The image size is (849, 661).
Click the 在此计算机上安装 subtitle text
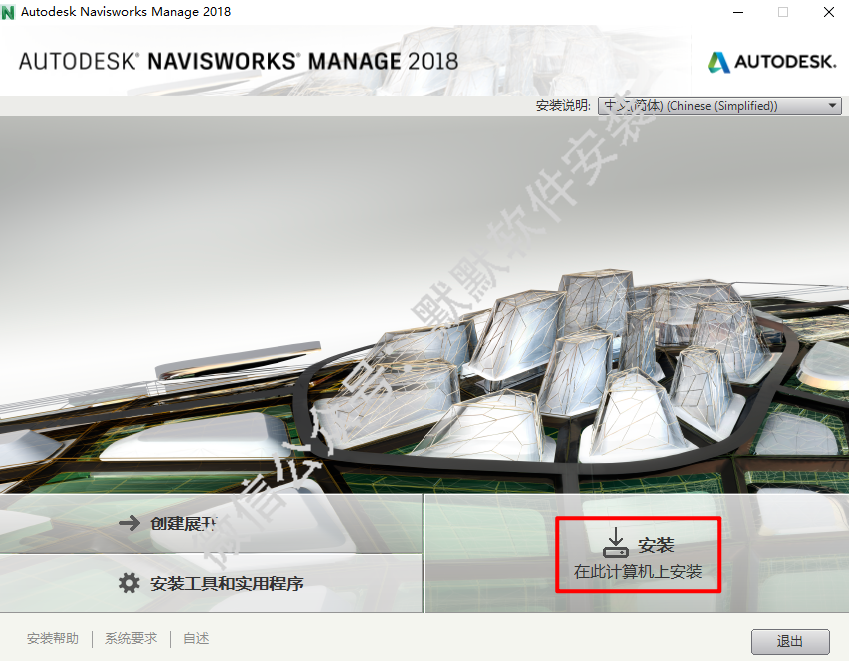638,572
